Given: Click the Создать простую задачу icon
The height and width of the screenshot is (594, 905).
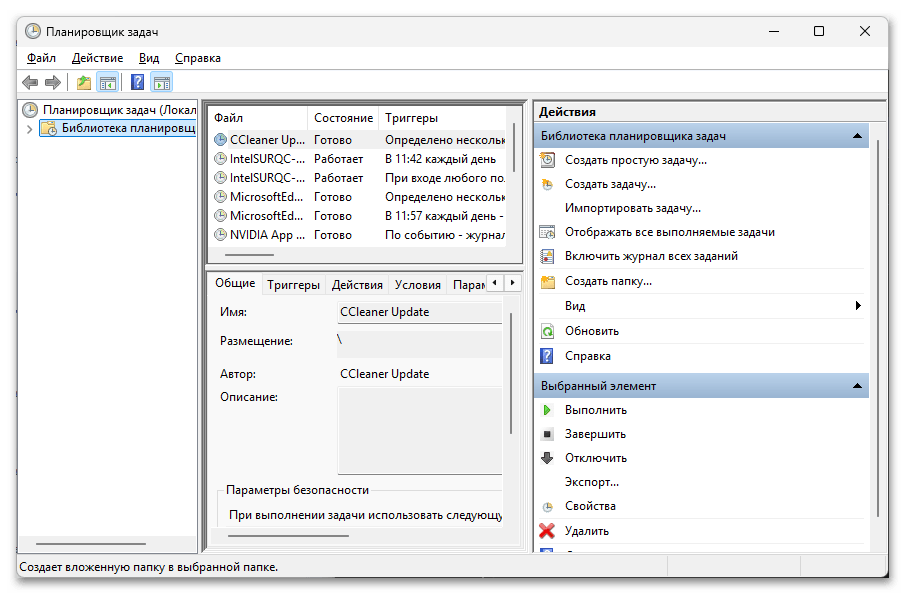Looking at the screenshot, I should click(547, 160).
